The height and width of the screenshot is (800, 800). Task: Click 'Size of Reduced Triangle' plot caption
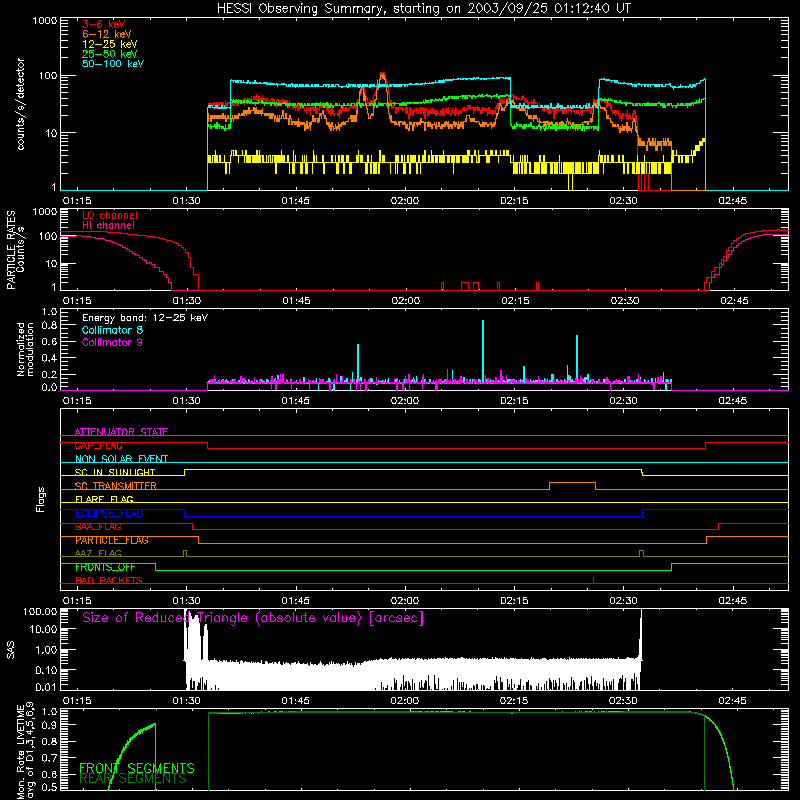click(253, 618)
